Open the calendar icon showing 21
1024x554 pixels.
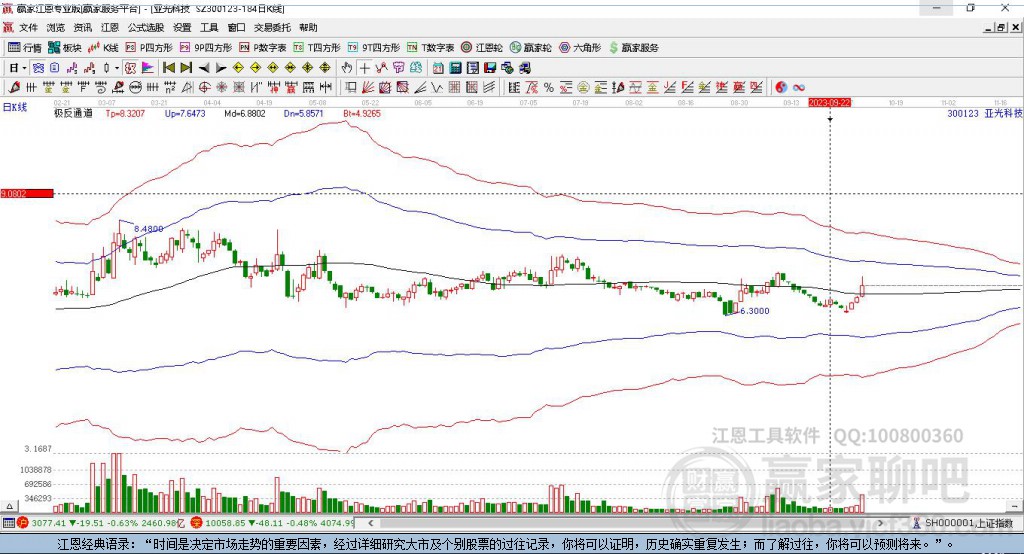click(x=438, y=68)
